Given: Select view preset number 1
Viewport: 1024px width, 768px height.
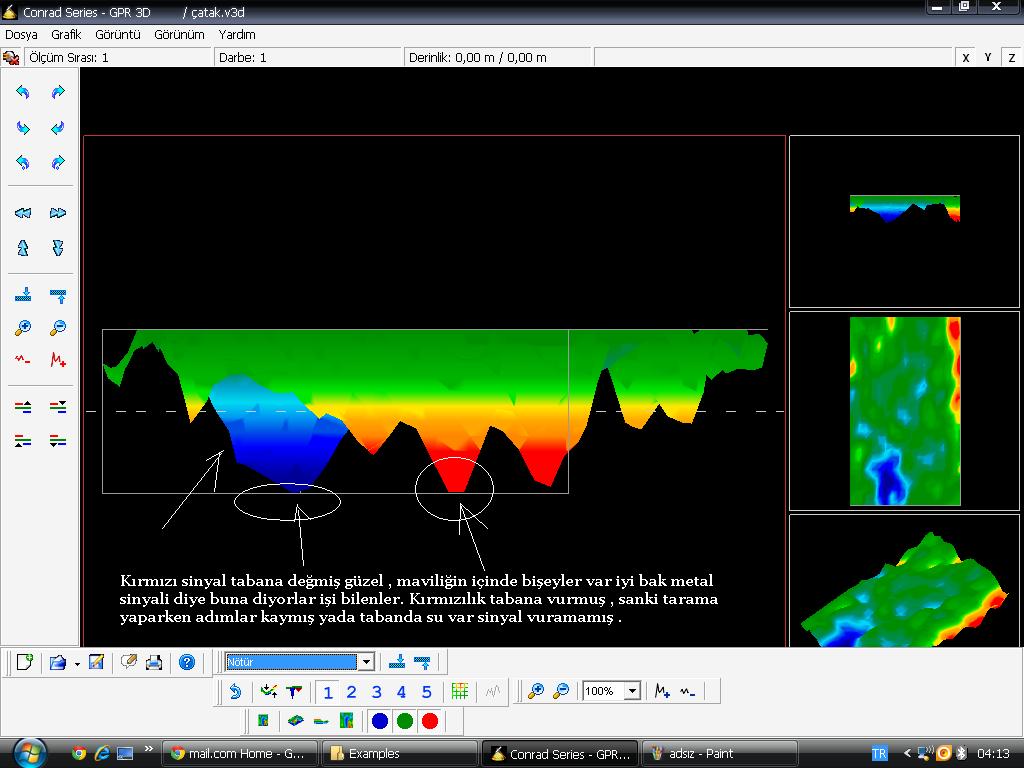Looking at the screenshot, I should coord(328,692).
